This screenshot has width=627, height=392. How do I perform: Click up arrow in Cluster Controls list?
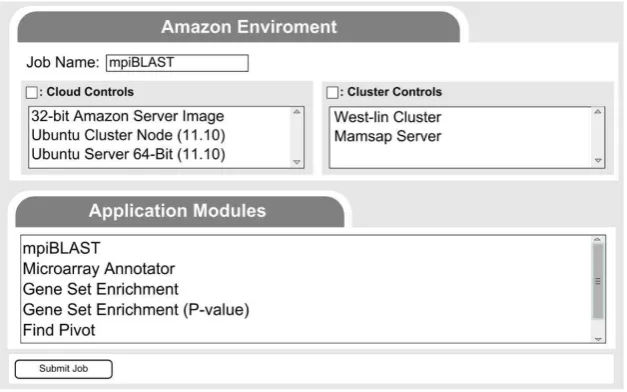pyautogui.click(x=598, y=112)
